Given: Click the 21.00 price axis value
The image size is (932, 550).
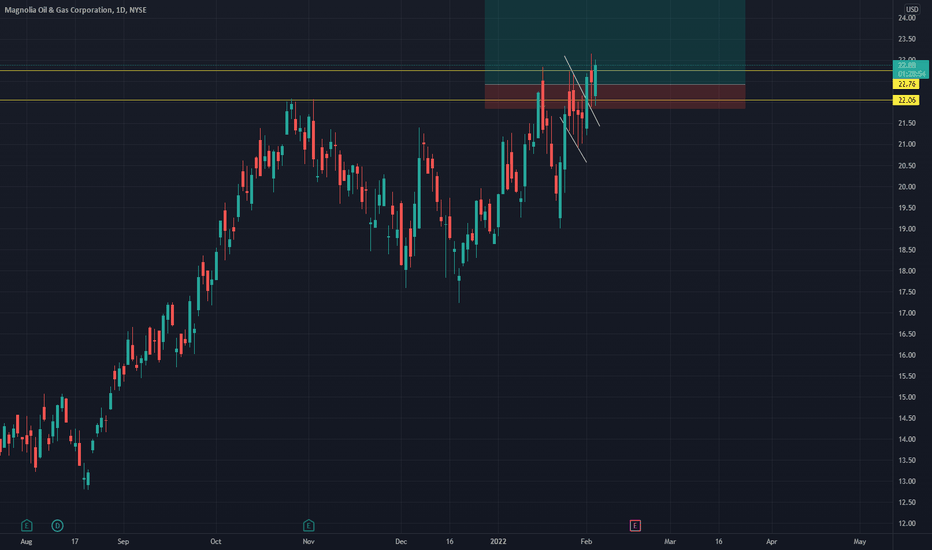Looking at the screenshot, I should tap(906, 144).
